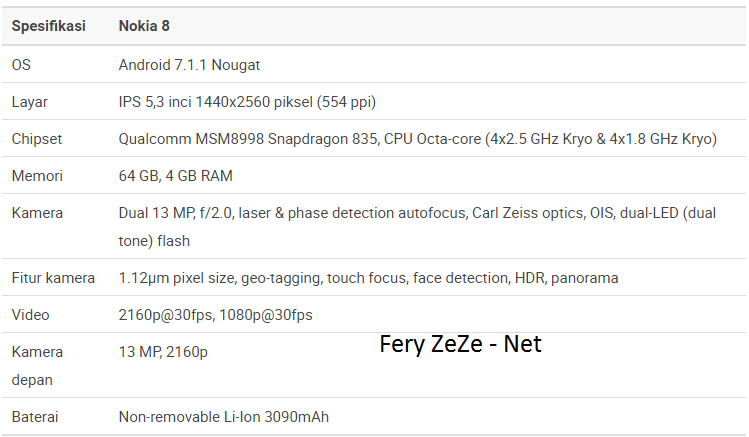
Task: Click the Kamera row label
Action: [37, 213]
